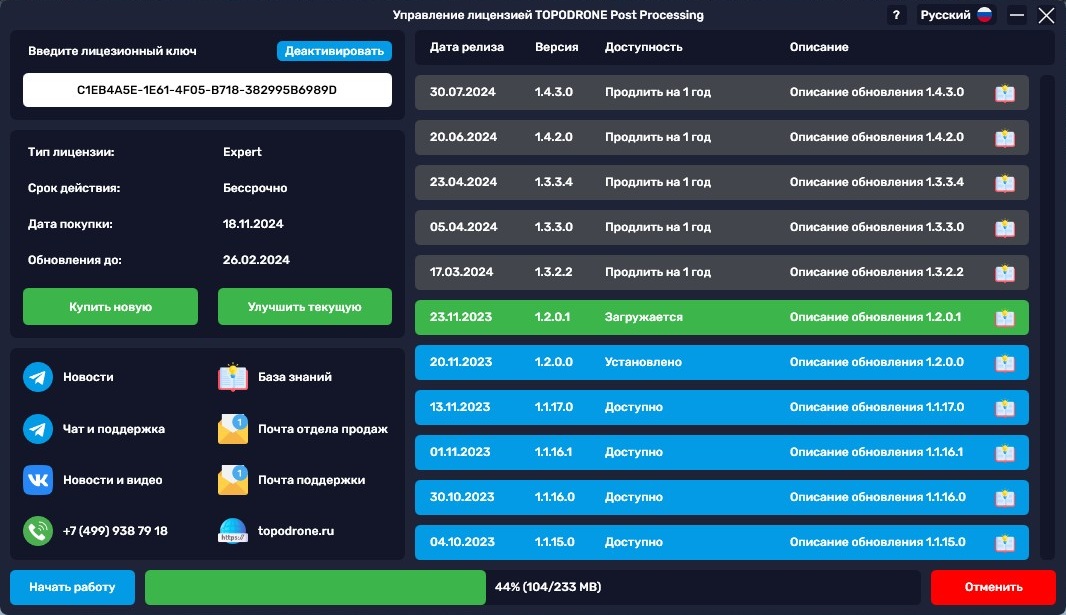Open the Telegram icon beside Новости

[x=38, y=377]
